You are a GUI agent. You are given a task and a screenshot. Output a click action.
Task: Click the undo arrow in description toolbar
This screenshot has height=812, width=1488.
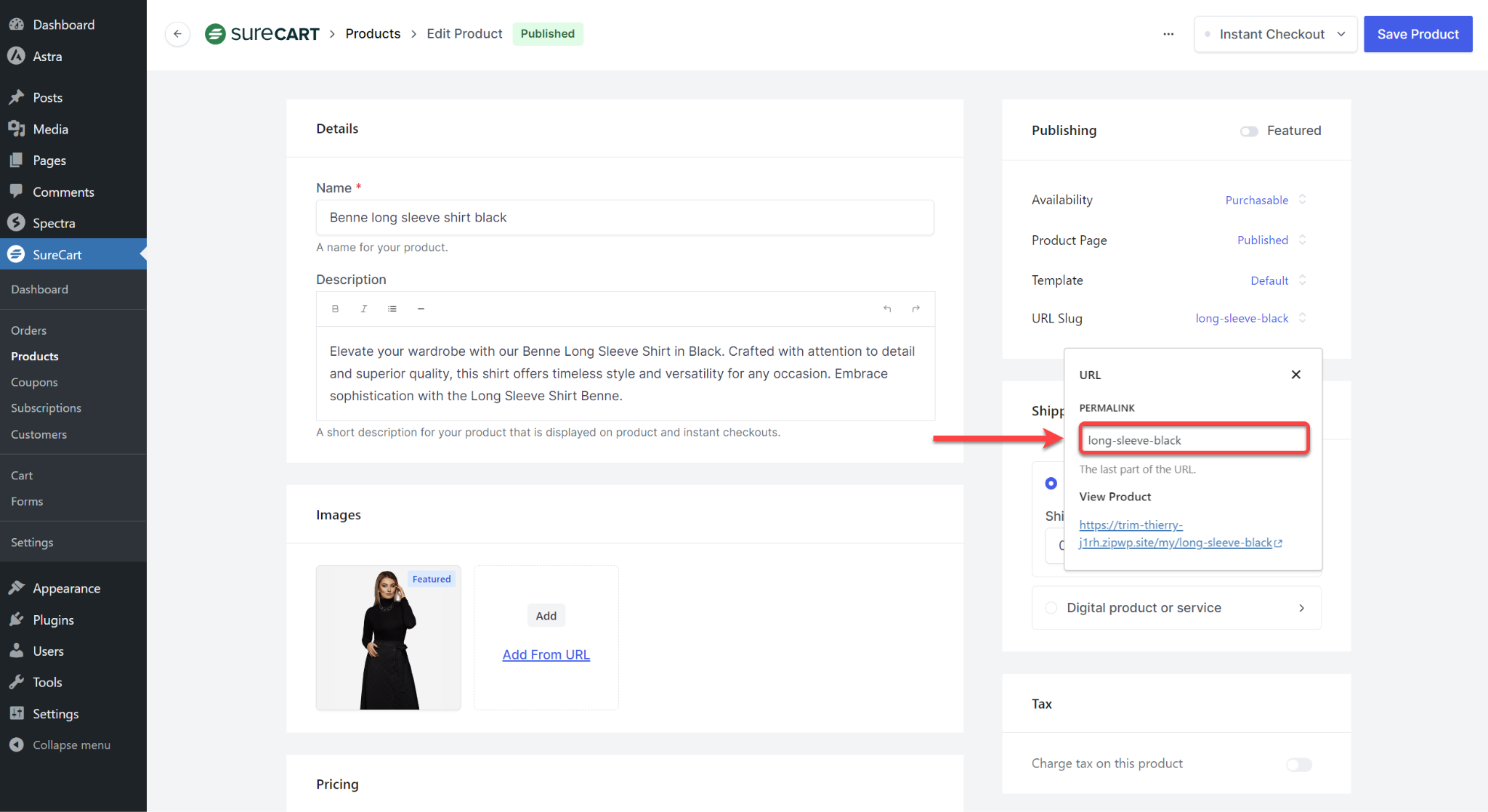[x=887, y=309]
